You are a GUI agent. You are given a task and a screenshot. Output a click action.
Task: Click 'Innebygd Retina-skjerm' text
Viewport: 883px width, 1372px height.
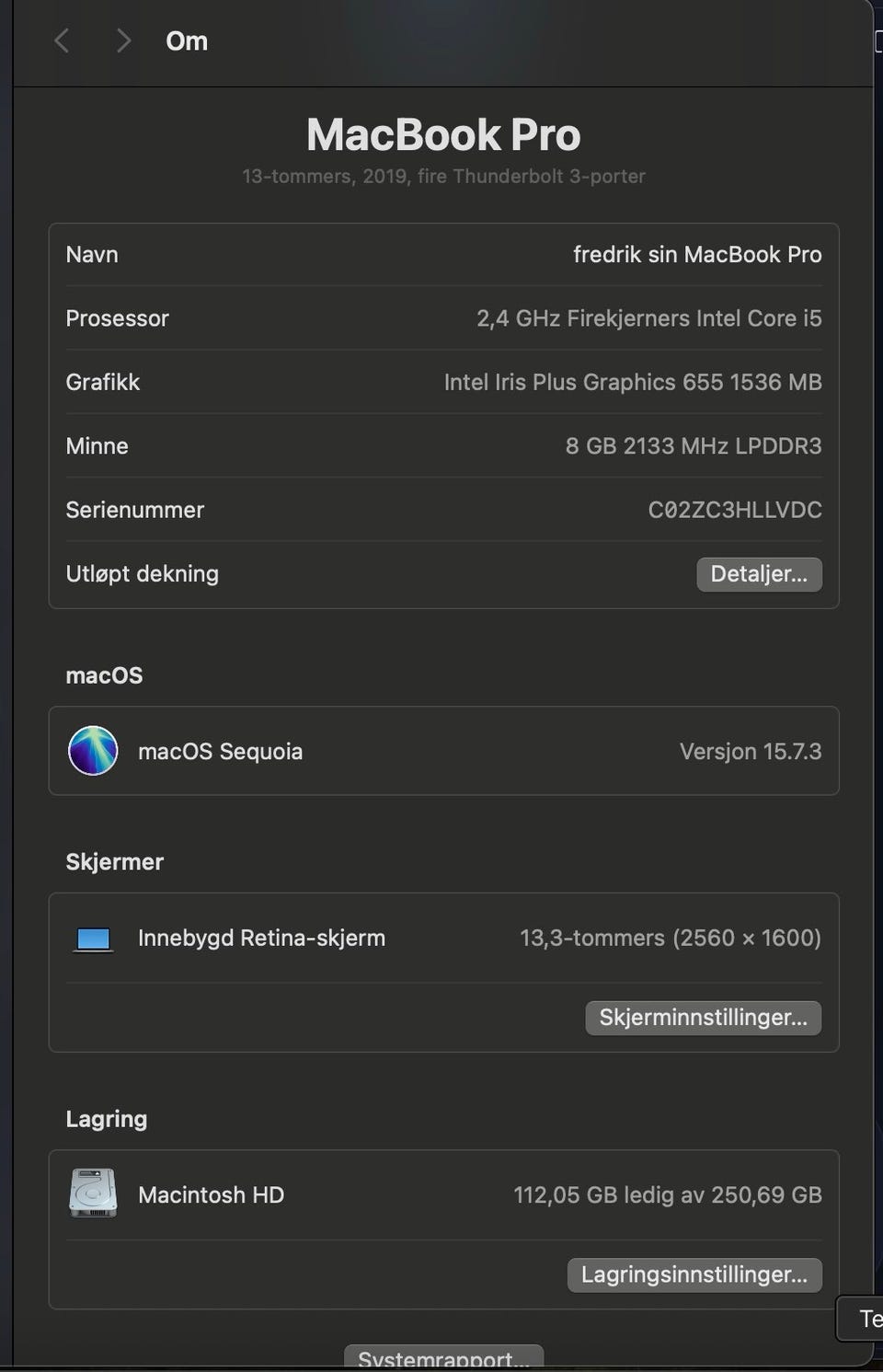click(x=261, y=939)
